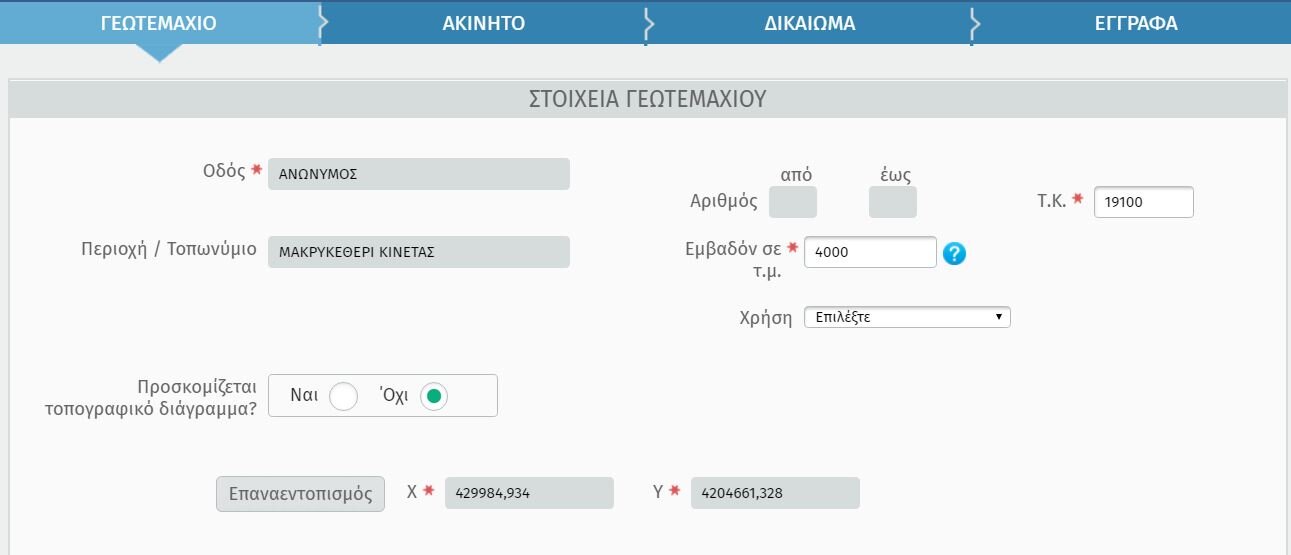Click the Τ.Κ. field showing 19100
This screenshot has height=555, width=1291.
pyautogui.click(x=1144, y=203)
